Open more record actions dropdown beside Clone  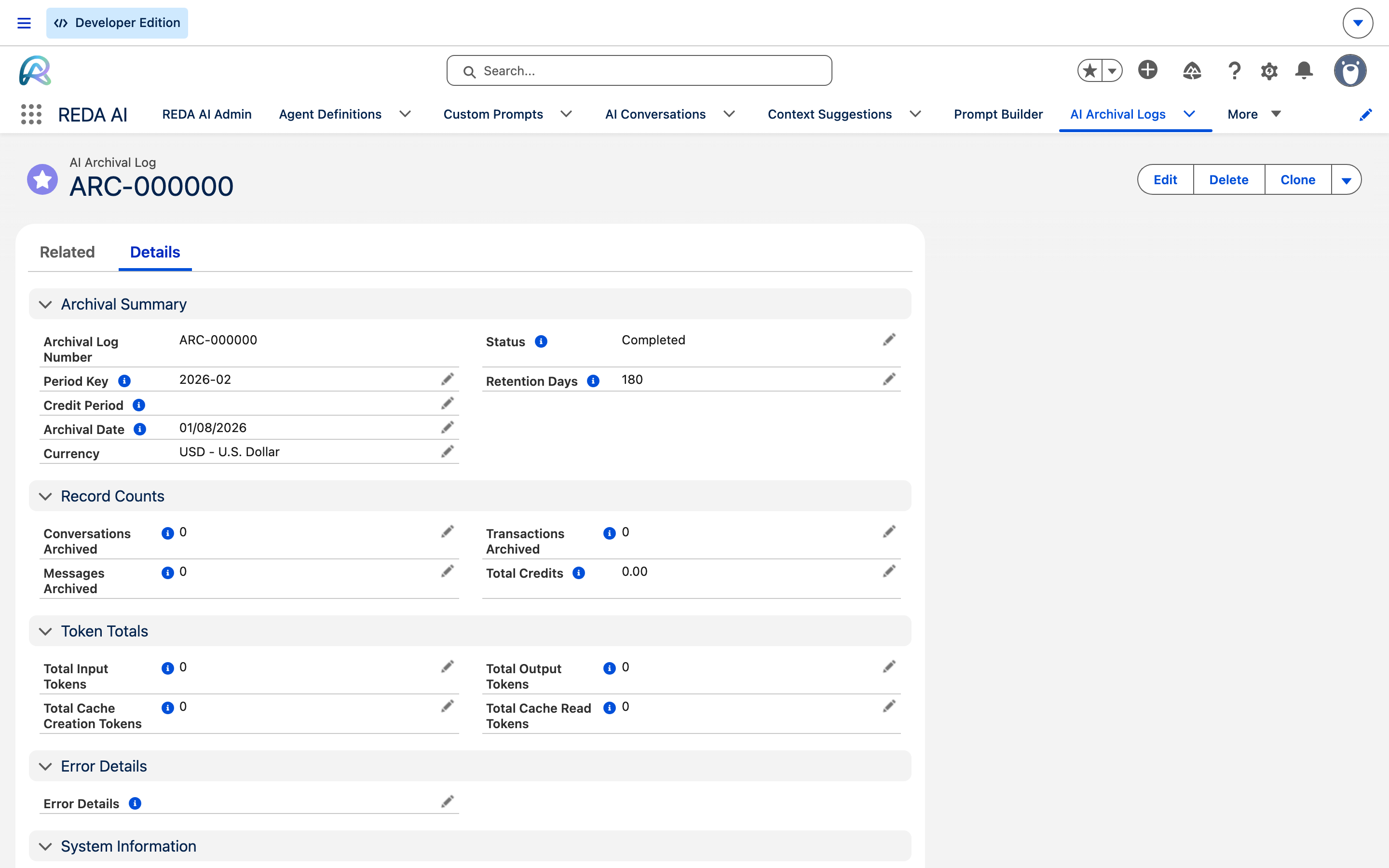tap(1346, 180)
